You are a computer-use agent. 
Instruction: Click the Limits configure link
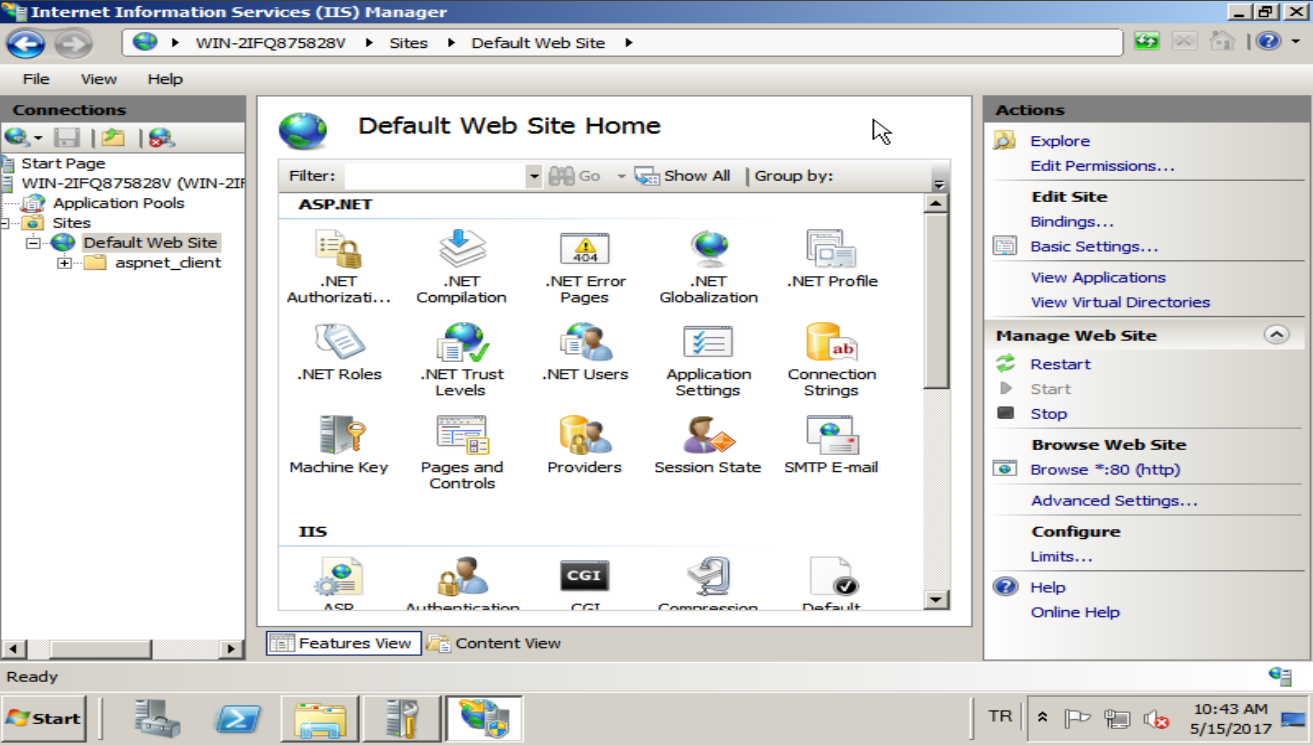pos(1061,556)
